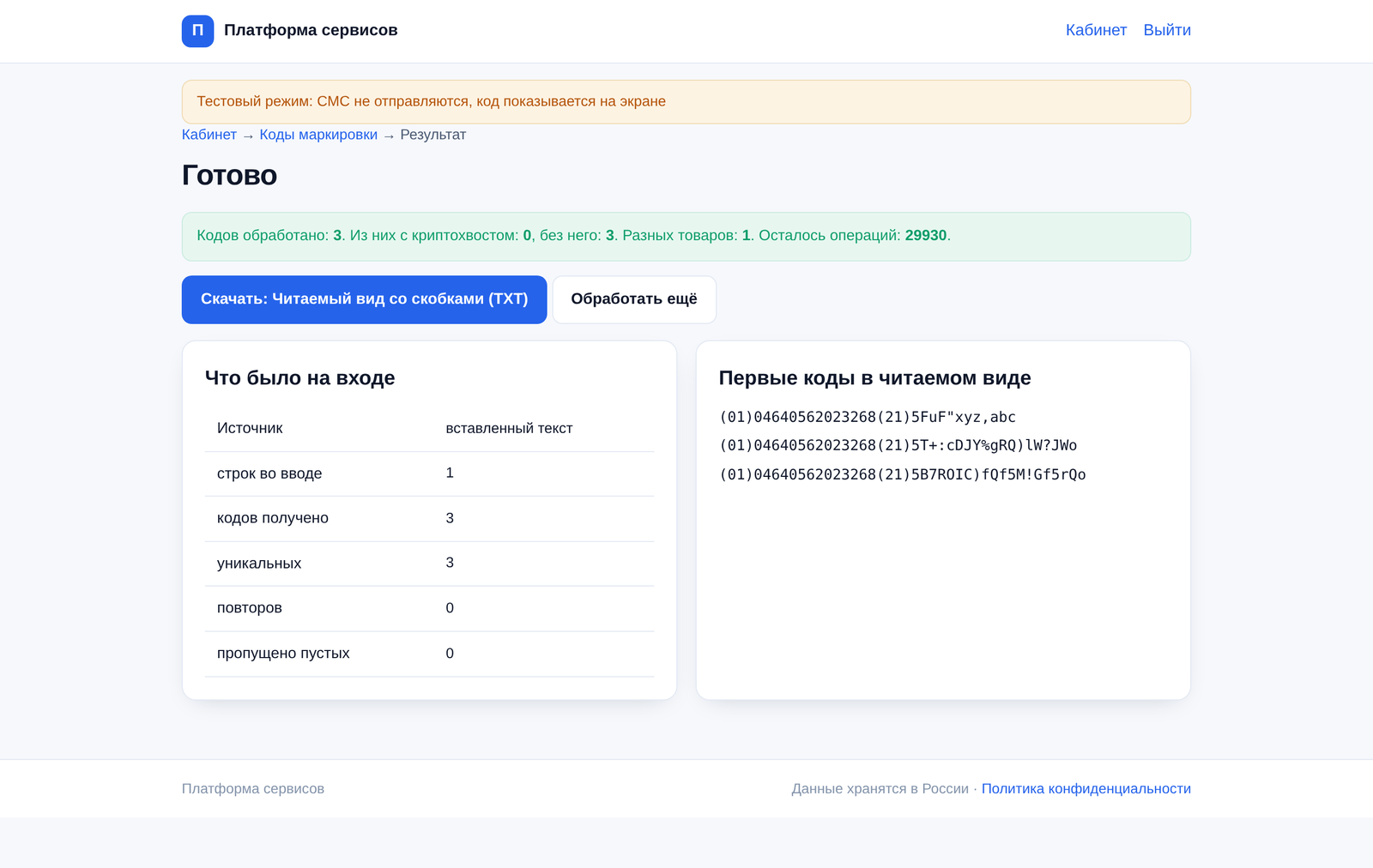Screen dimensions: 1373x868
Task: Go to Кабинет in the breadcrumb
Action: coord(209,135)
